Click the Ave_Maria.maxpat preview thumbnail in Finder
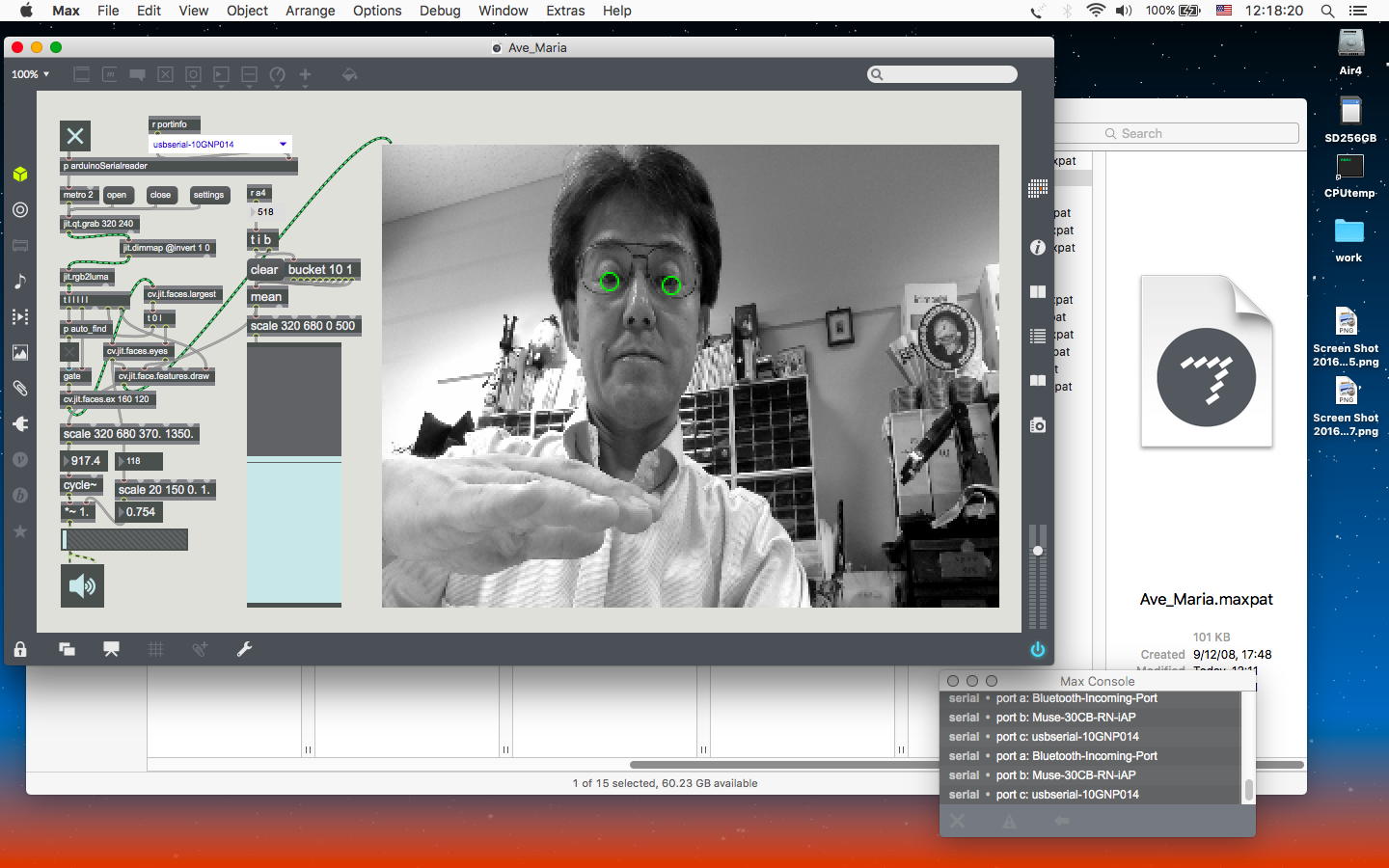1389x868 pixels. [1207, 362]
